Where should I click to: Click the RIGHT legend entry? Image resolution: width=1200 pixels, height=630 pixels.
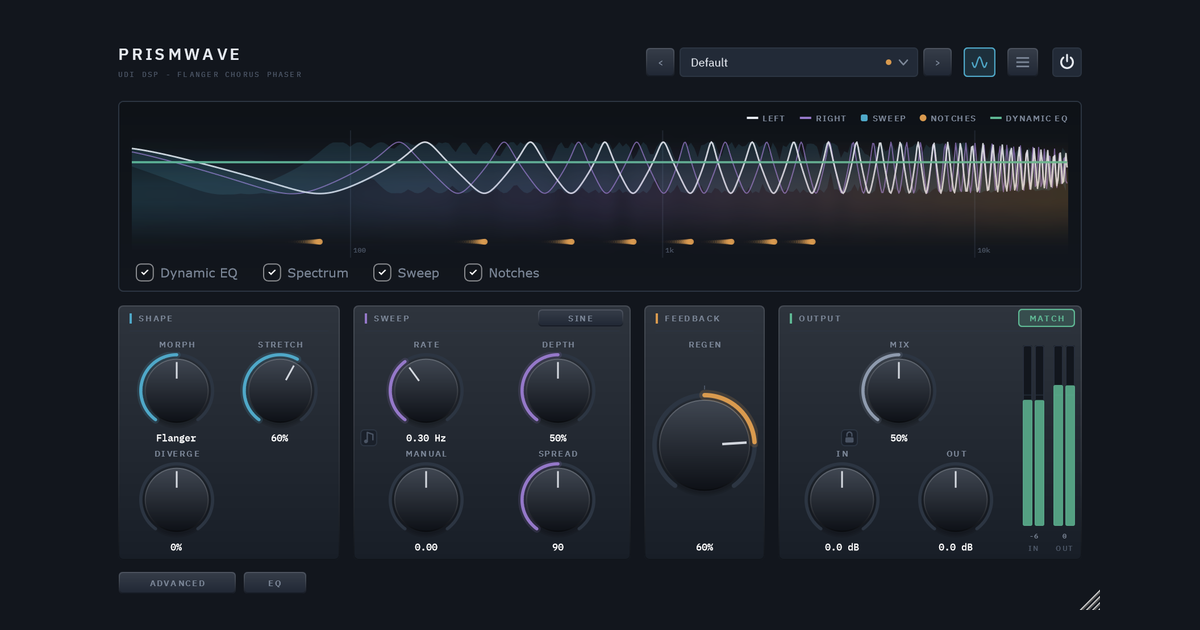[x=823, y=118]
